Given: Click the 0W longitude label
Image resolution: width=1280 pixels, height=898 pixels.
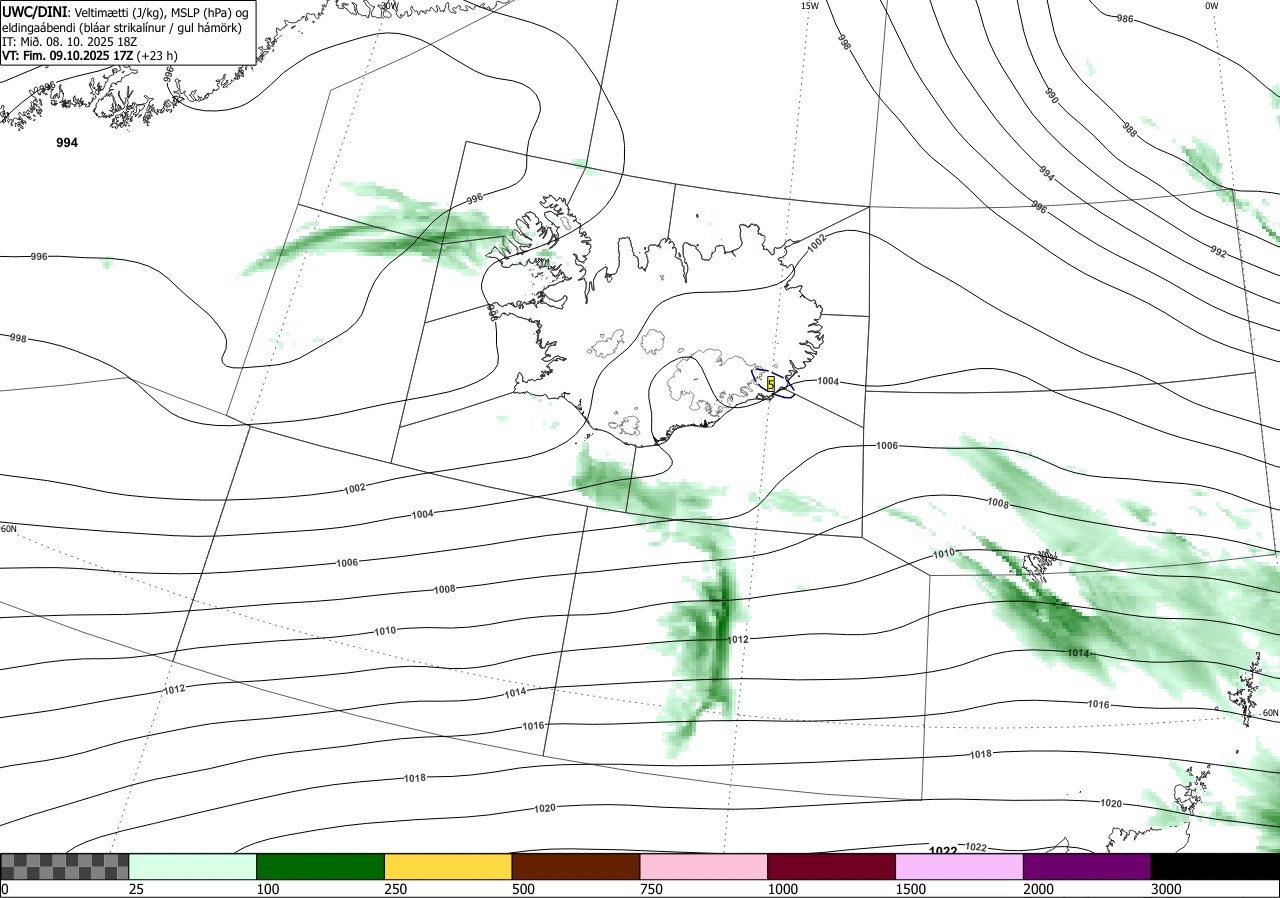Looking at the screenshot, I should pyautogui.click(x=1211, y=6).
